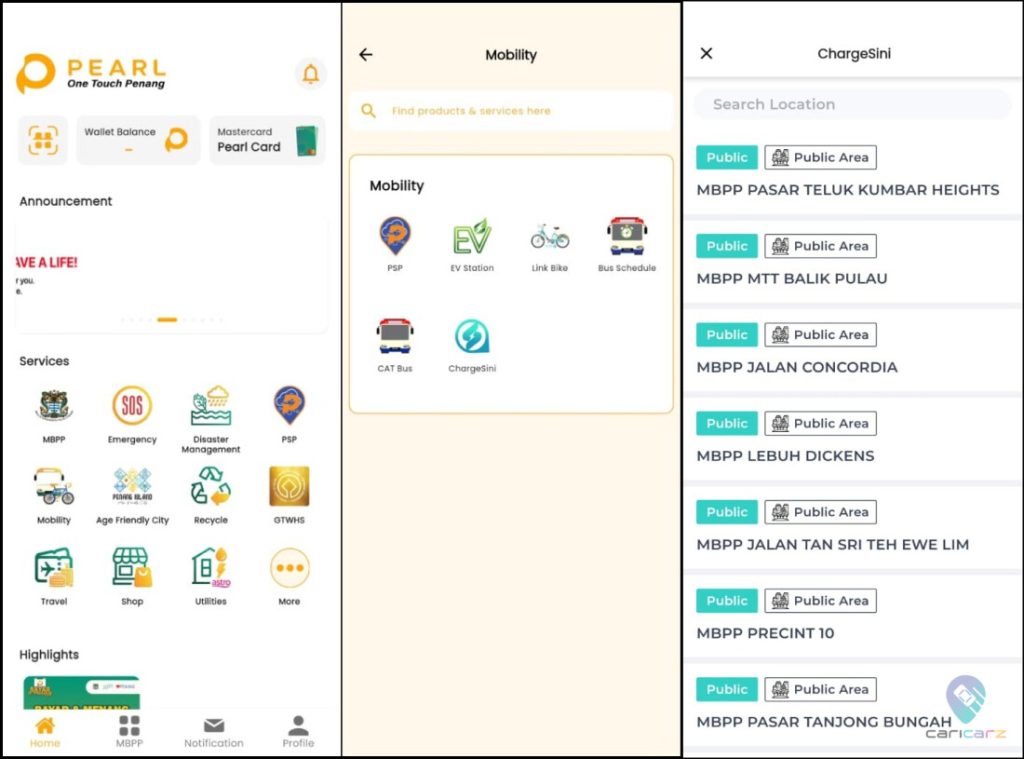
Task: Open the Highlights banner thumbnail
Action: [82, 692]
